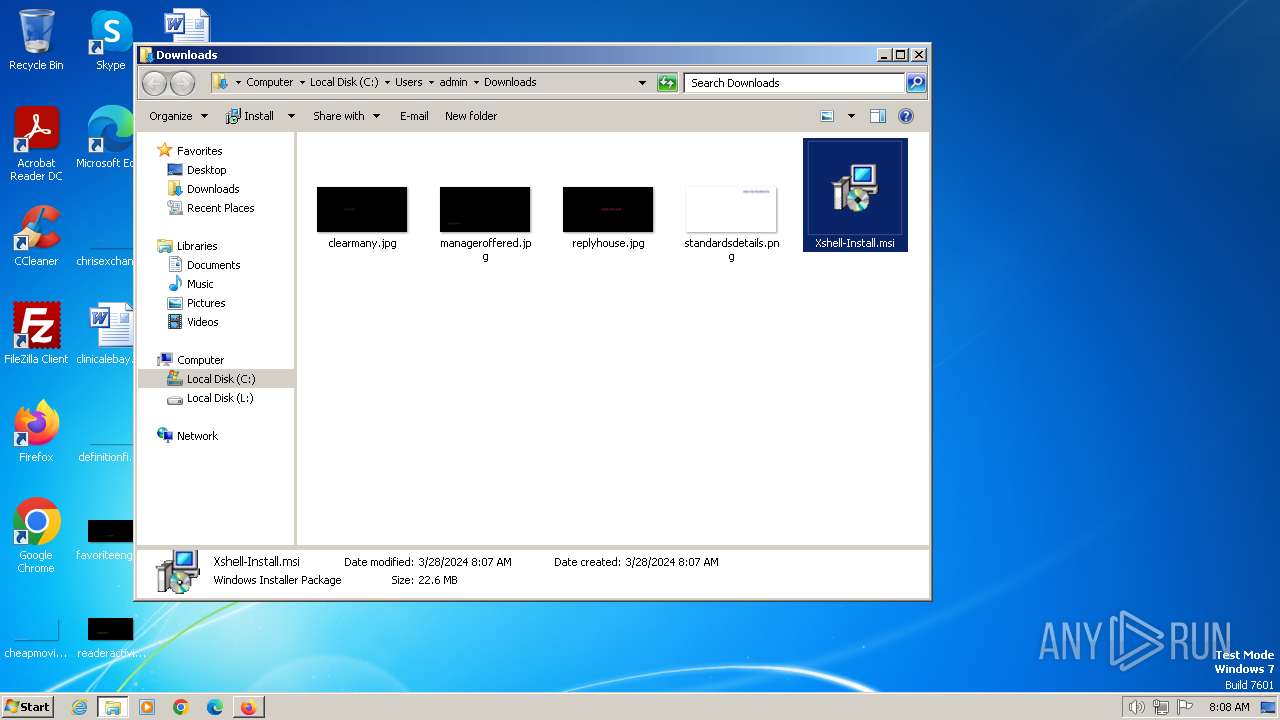1280x720 pixels.
Task: Click the search magnifier icon
Action: pyautogui.click(x=915, y=83)
